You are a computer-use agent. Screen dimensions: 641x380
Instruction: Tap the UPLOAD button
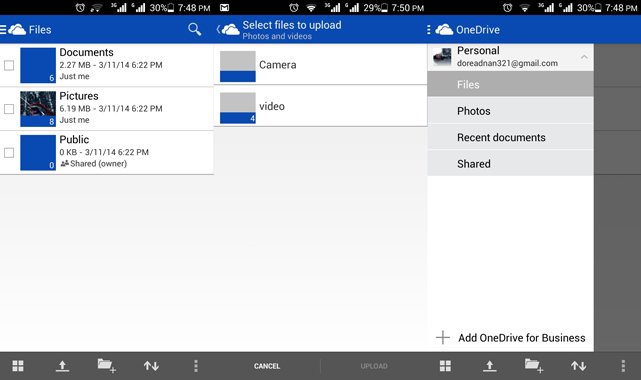coord(374,366)
